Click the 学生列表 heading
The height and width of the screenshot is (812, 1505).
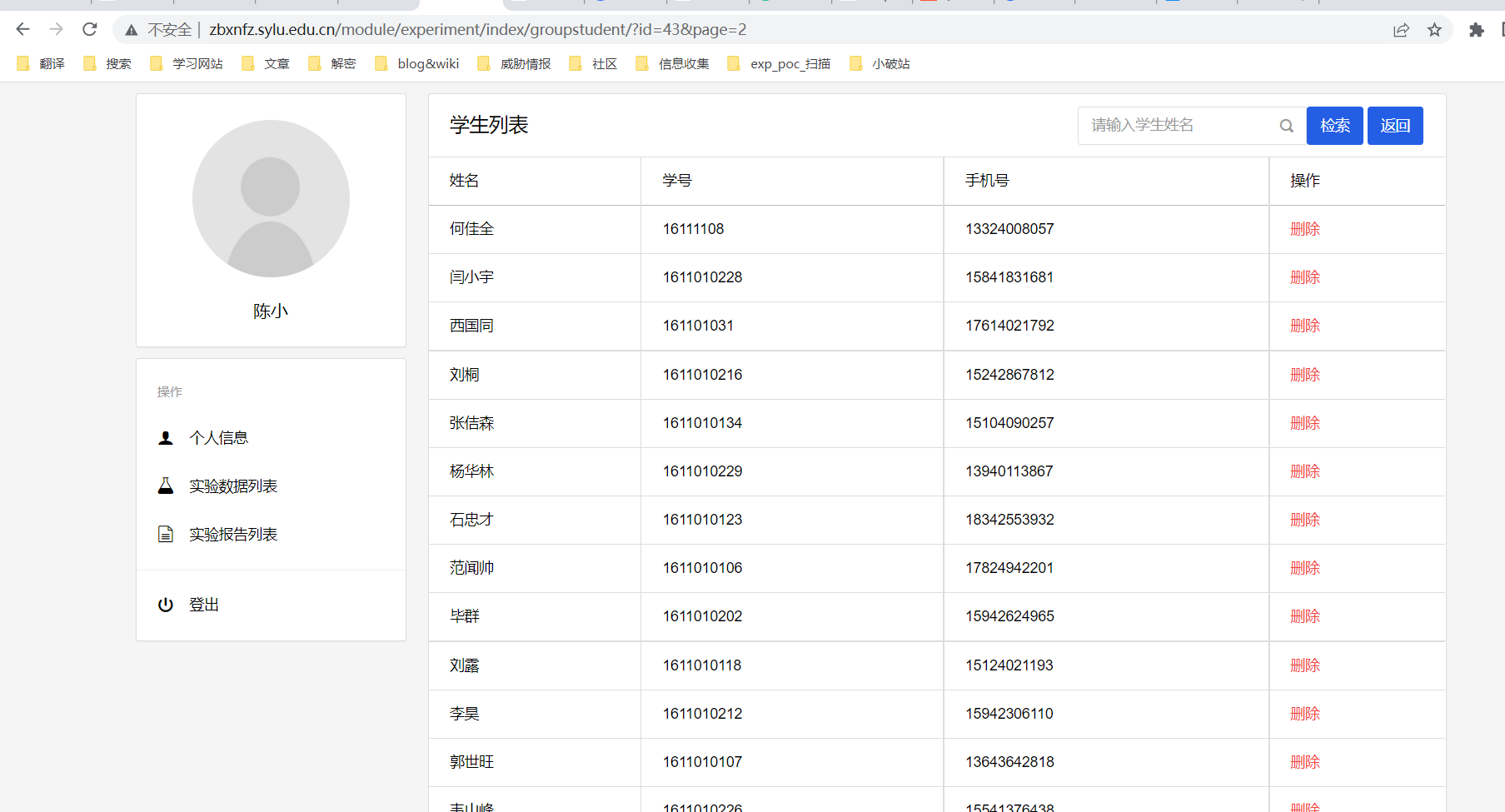489,125
